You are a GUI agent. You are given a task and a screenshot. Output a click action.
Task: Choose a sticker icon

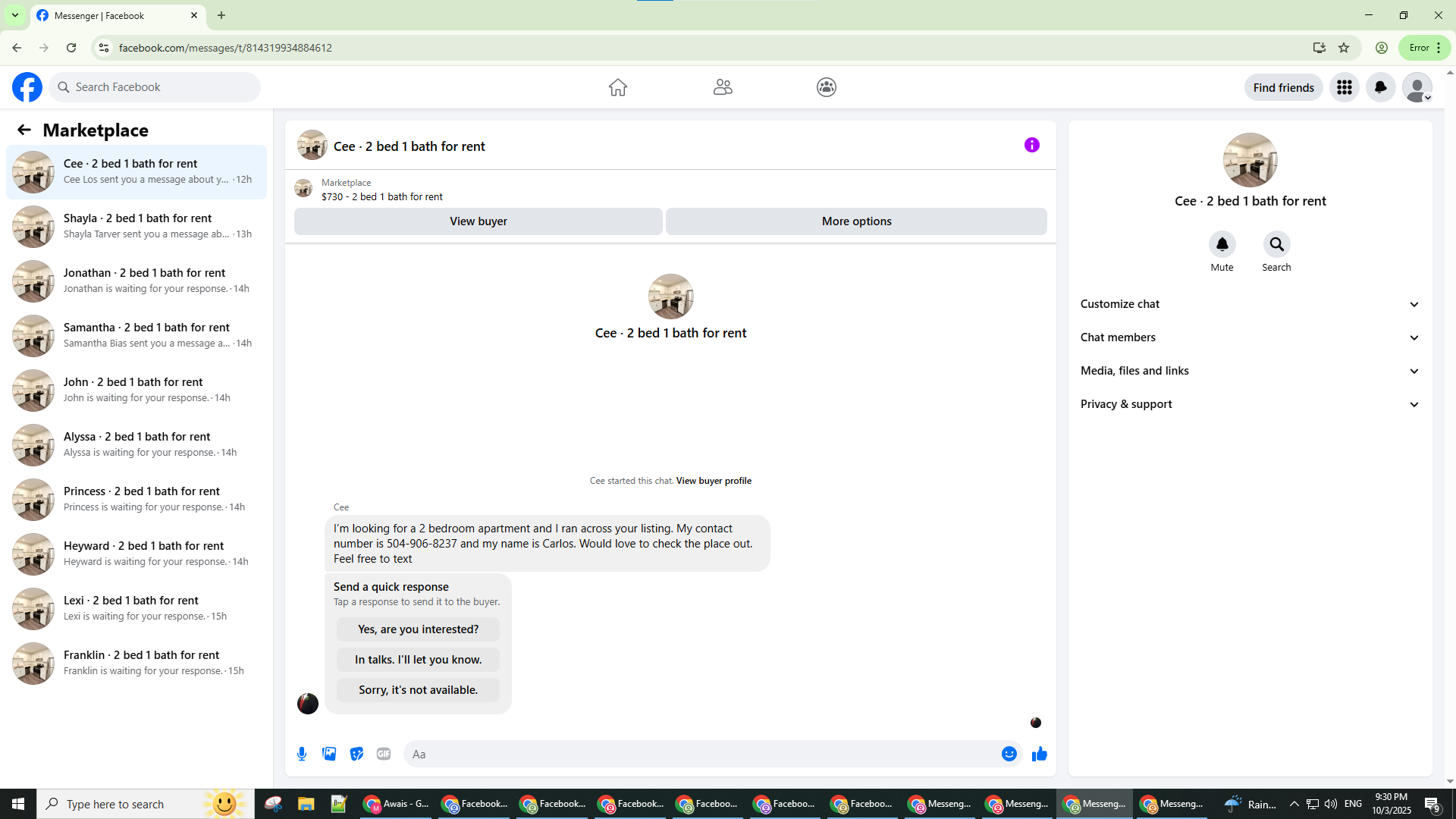tap(356, 754)
